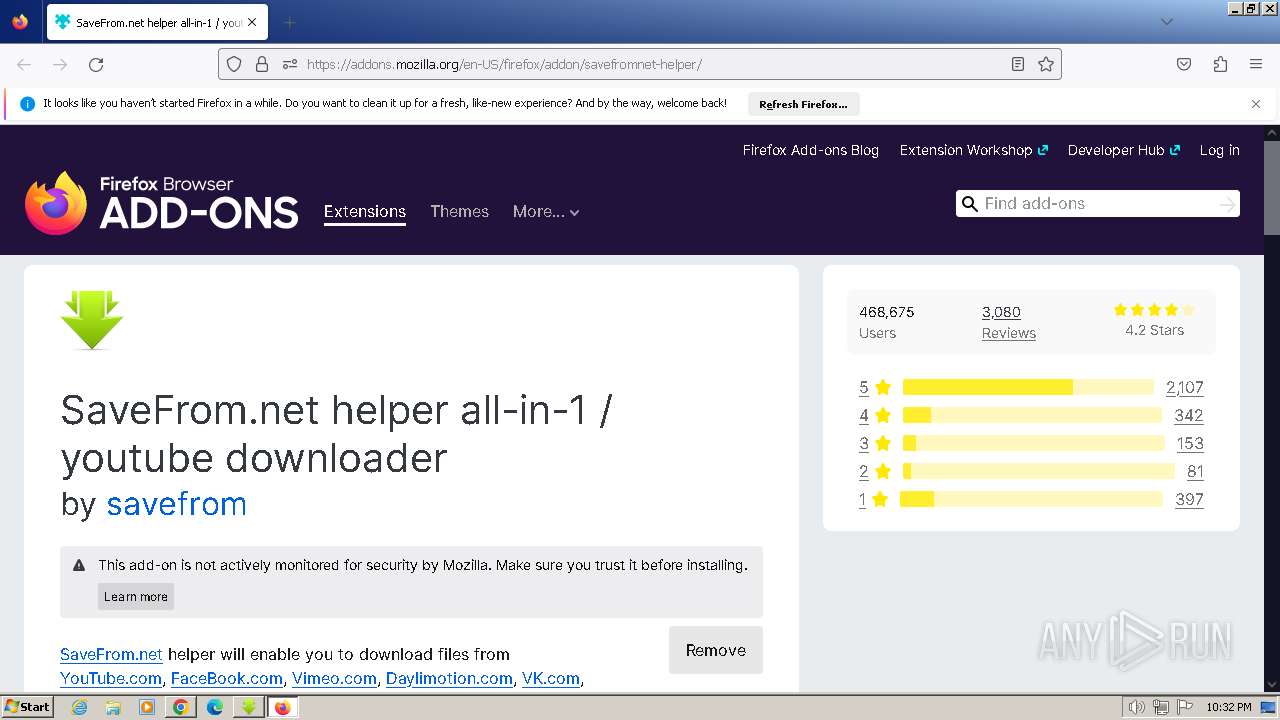The height and width of the screenshot is (720, 1280).
Task: View site security via the padlock icon
Action: pos(262,64)
